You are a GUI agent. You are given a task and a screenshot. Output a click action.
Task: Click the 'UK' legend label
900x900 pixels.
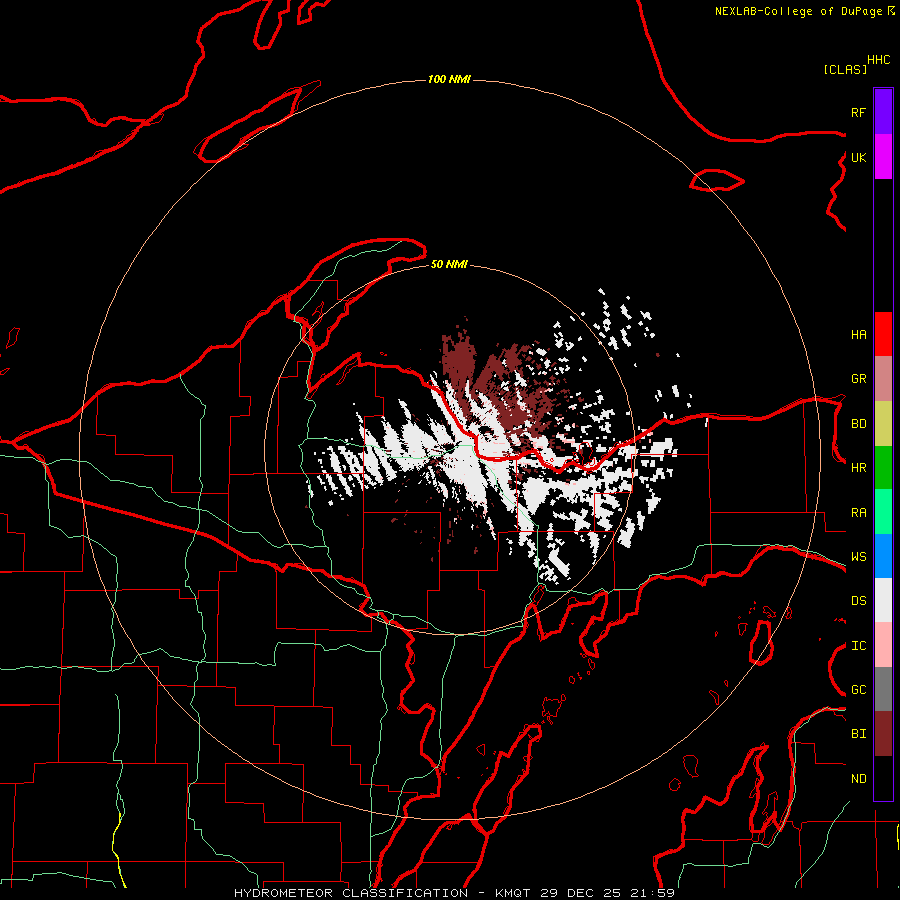point(858,157)
